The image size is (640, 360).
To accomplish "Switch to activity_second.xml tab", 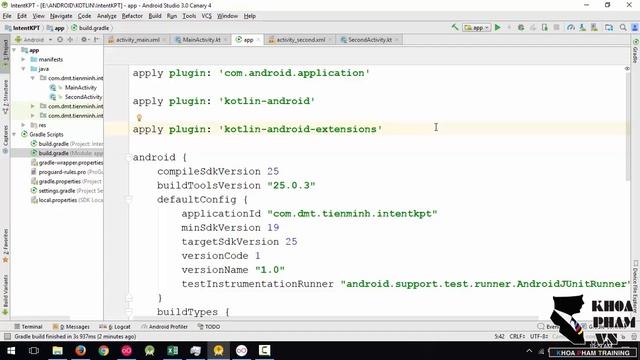I will tap(301, 40).
